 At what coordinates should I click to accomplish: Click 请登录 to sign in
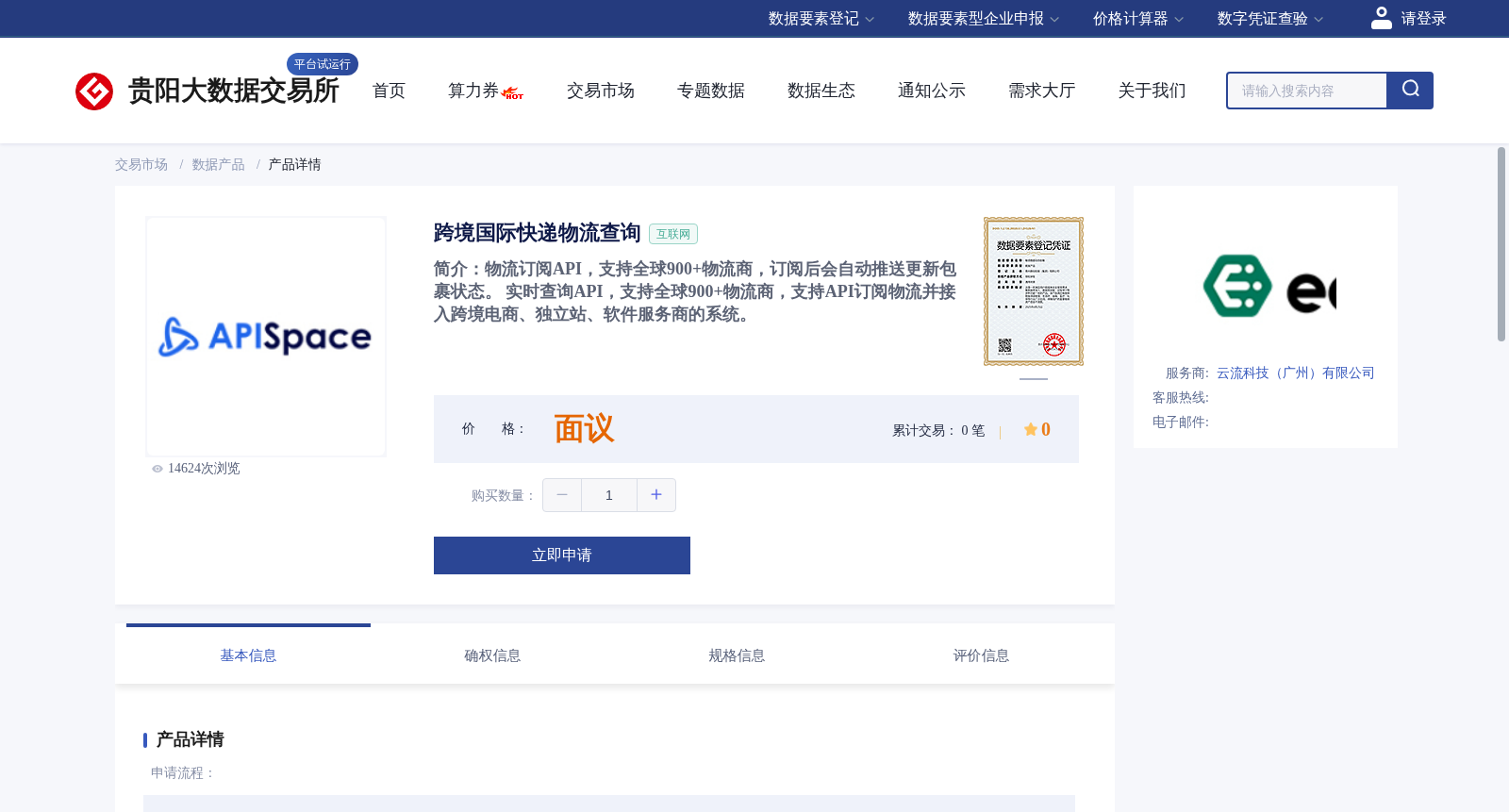pos(1423,19)
